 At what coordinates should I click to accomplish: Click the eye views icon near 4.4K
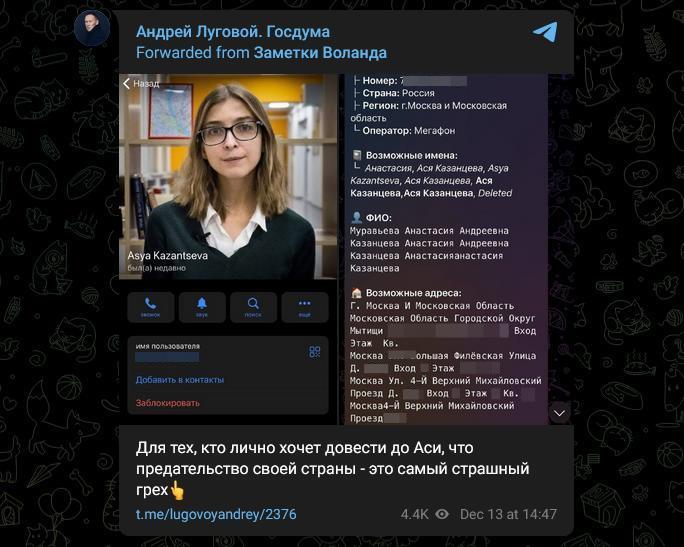pyautogui.click(x=442, y=514)
